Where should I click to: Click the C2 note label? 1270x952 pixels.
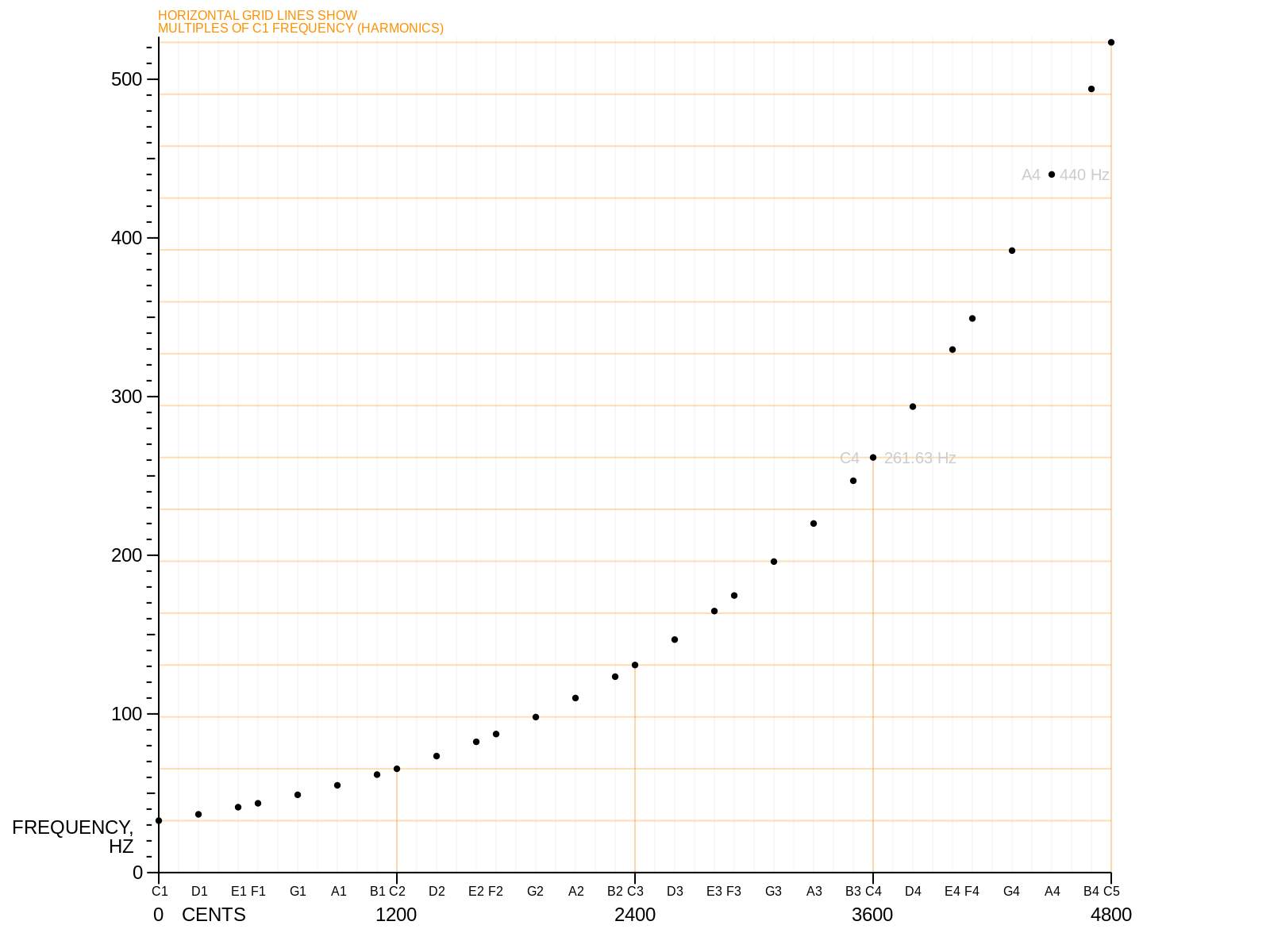tap(397, 891)
